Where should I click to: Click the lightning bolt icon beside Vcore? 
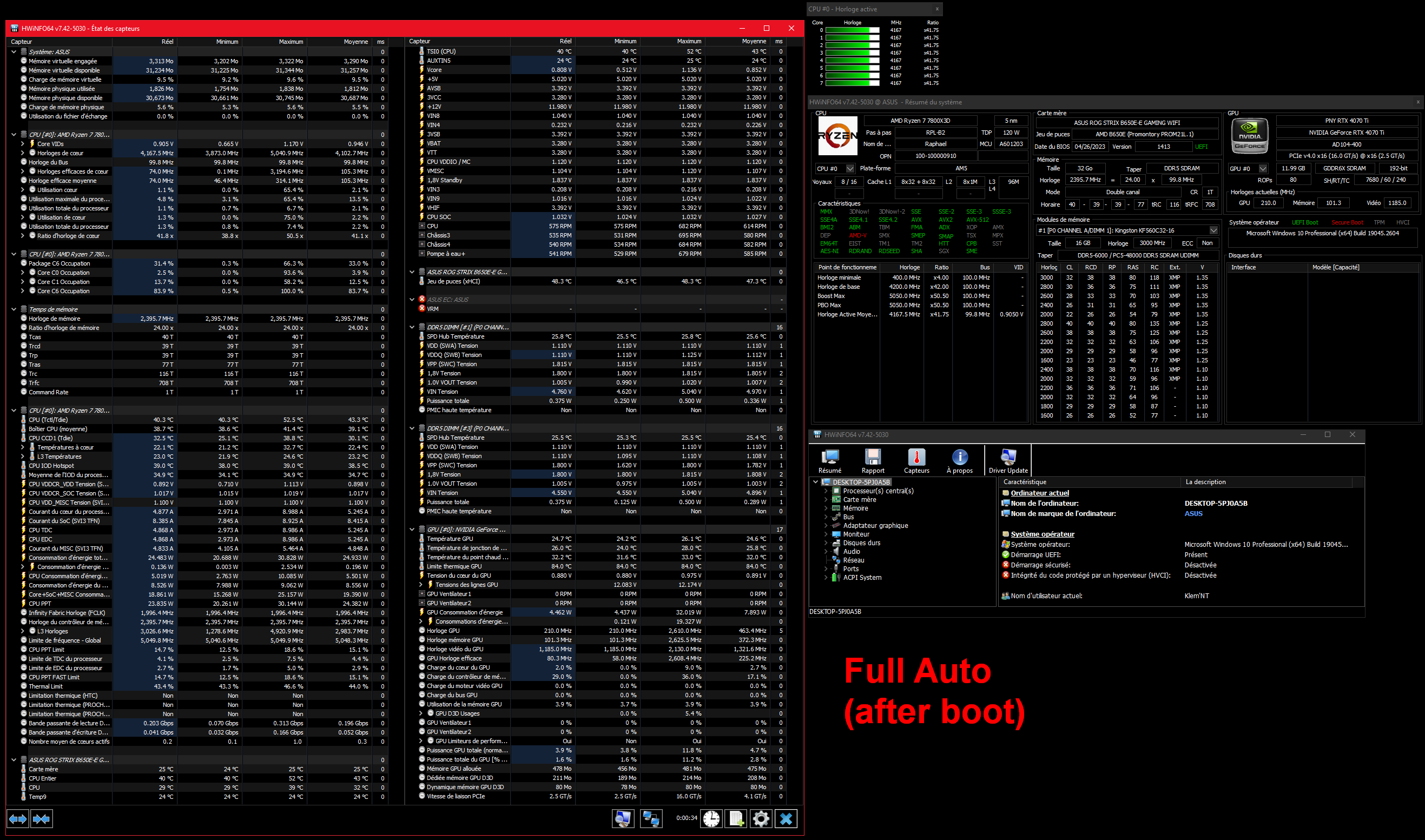click(422, 70)
